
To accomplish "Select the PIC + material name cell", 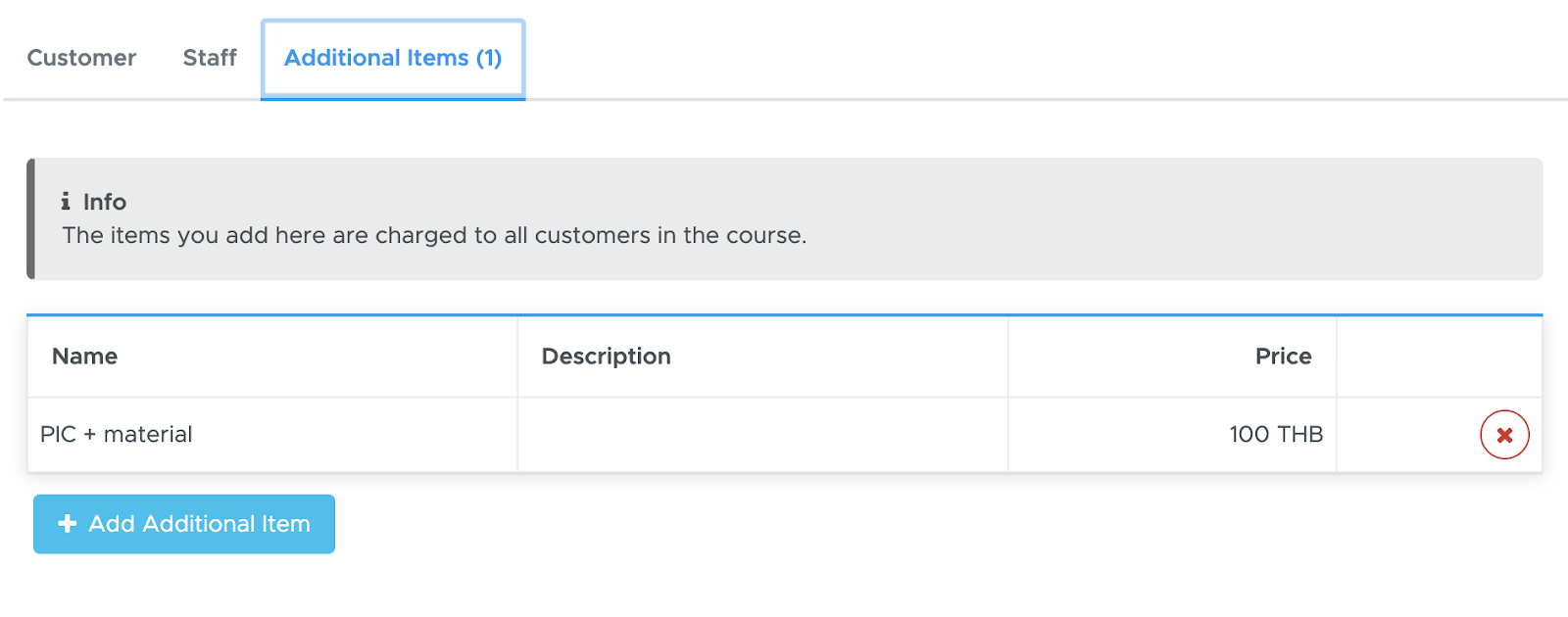I will pos(272,435).
